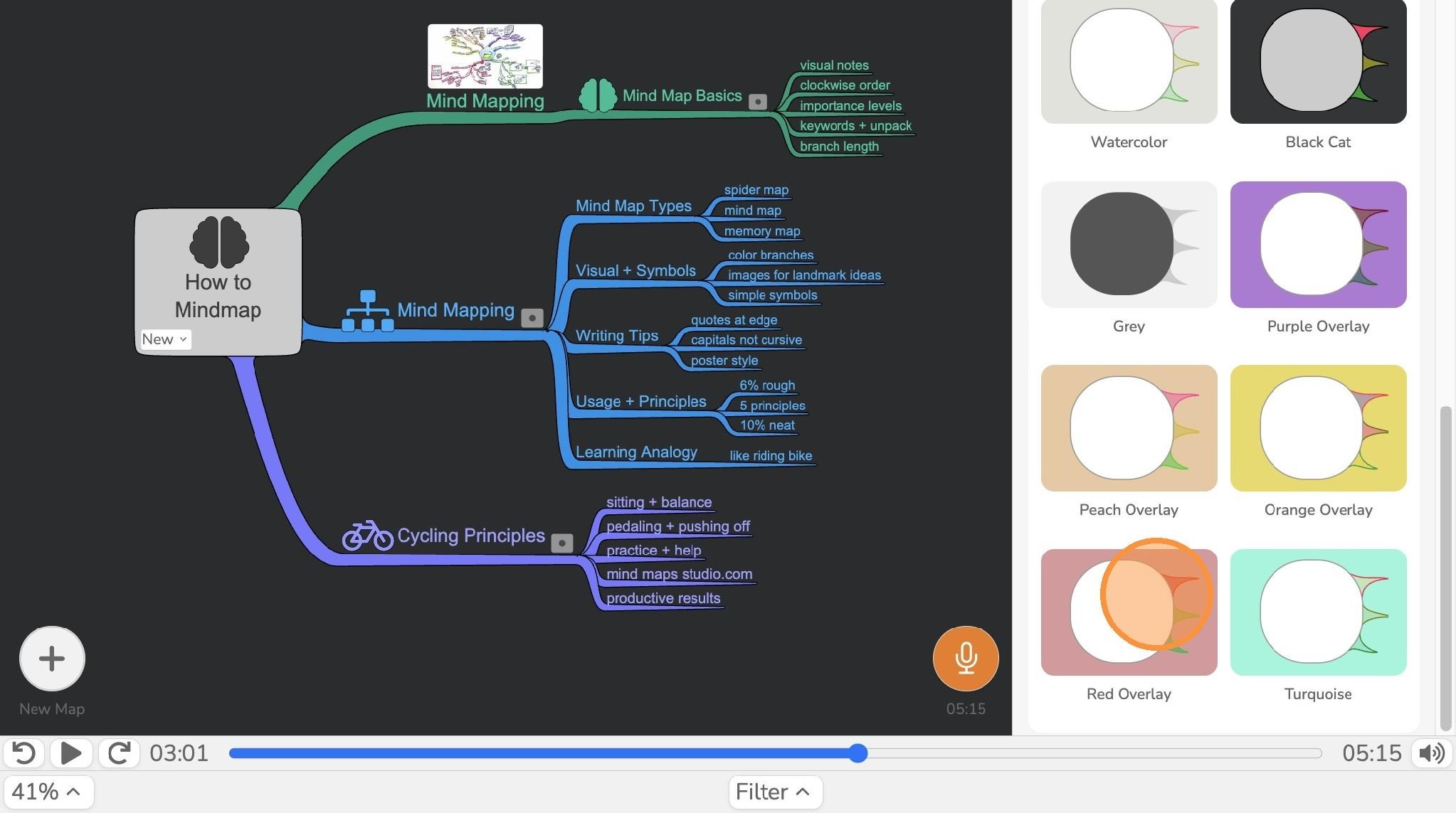Start recording with the orange microphone

tap(966, 659)
